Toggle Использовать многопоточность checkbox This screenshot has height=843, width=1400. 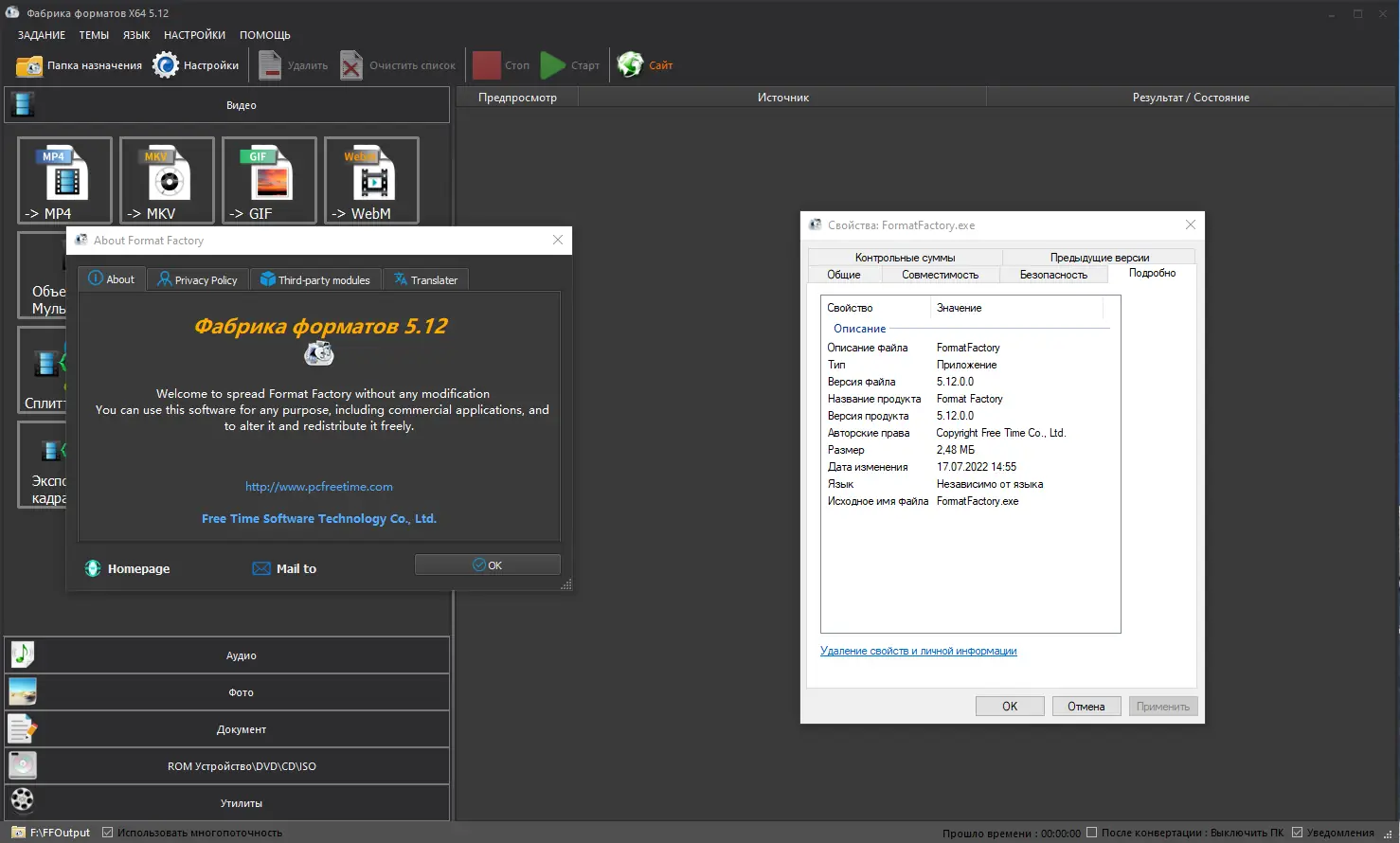tap(108, 833)
